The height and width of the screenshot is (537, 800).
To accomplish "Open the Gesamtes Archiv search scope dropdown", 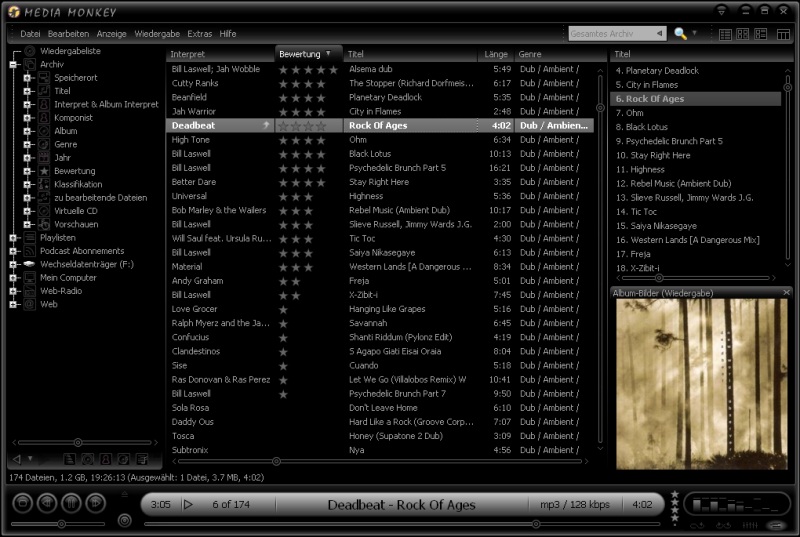I will point(659,34).
